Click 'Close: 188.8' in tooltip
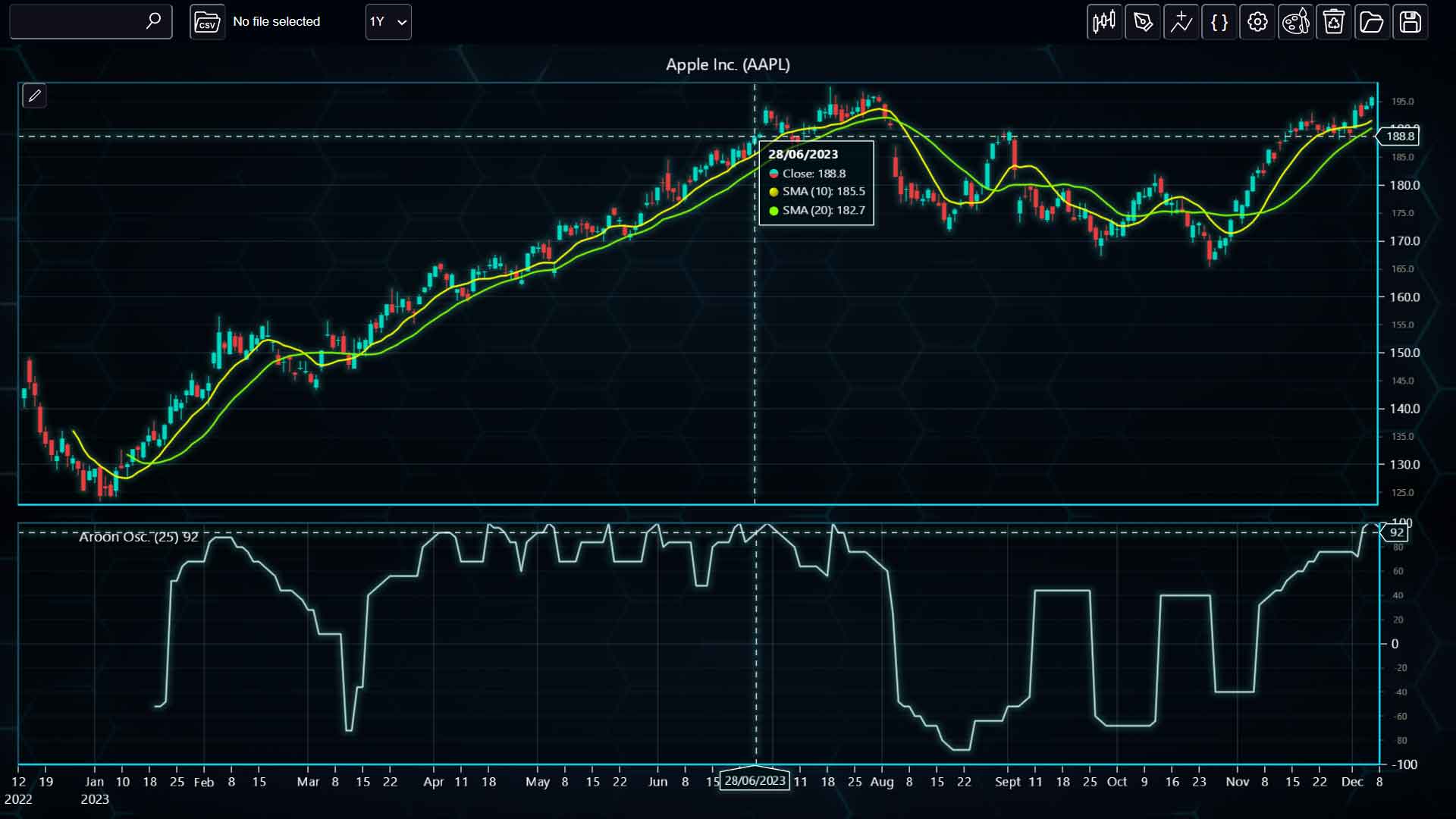The width and height of the screenshot is (1456, 819). pyautogui.click(x=814, y=174)
